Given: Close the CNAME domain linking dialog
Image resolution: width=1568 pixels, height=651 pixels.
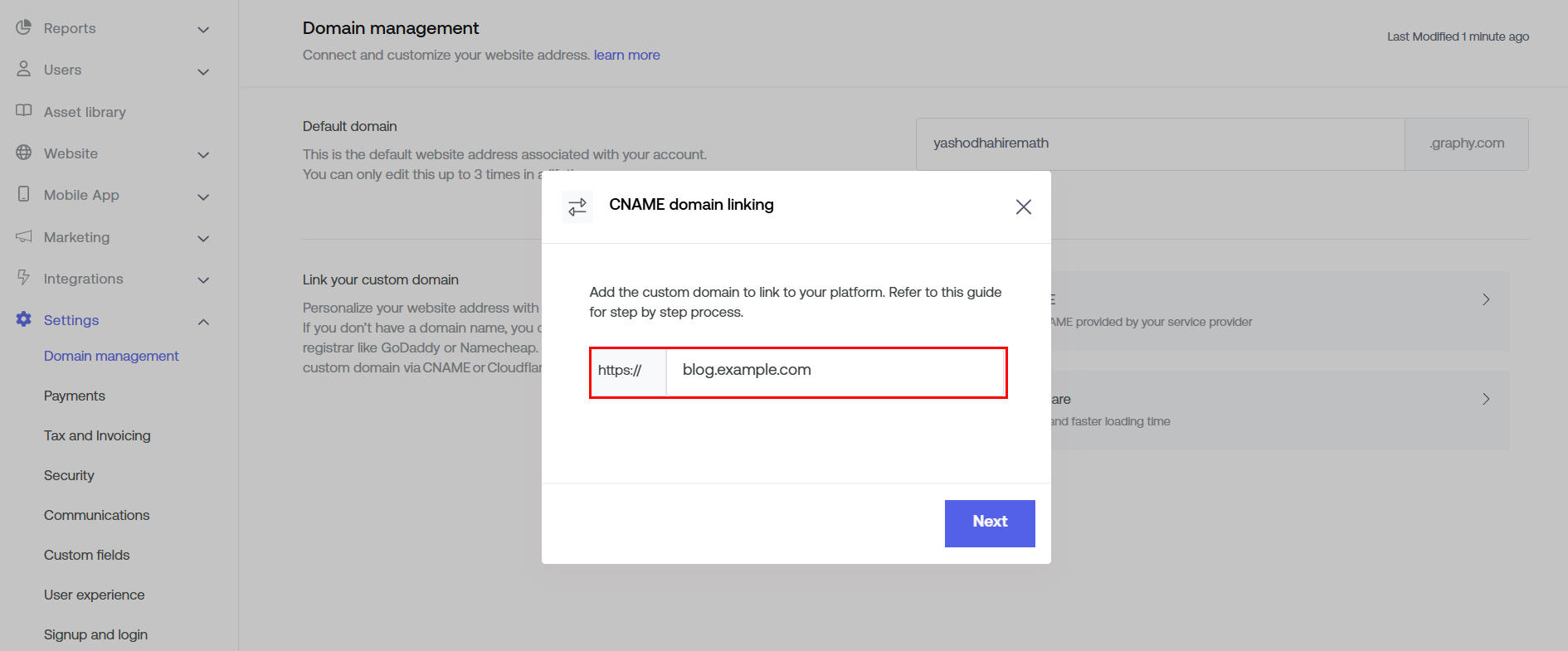Looking at the screenshot, I should tap(1023, 206).
